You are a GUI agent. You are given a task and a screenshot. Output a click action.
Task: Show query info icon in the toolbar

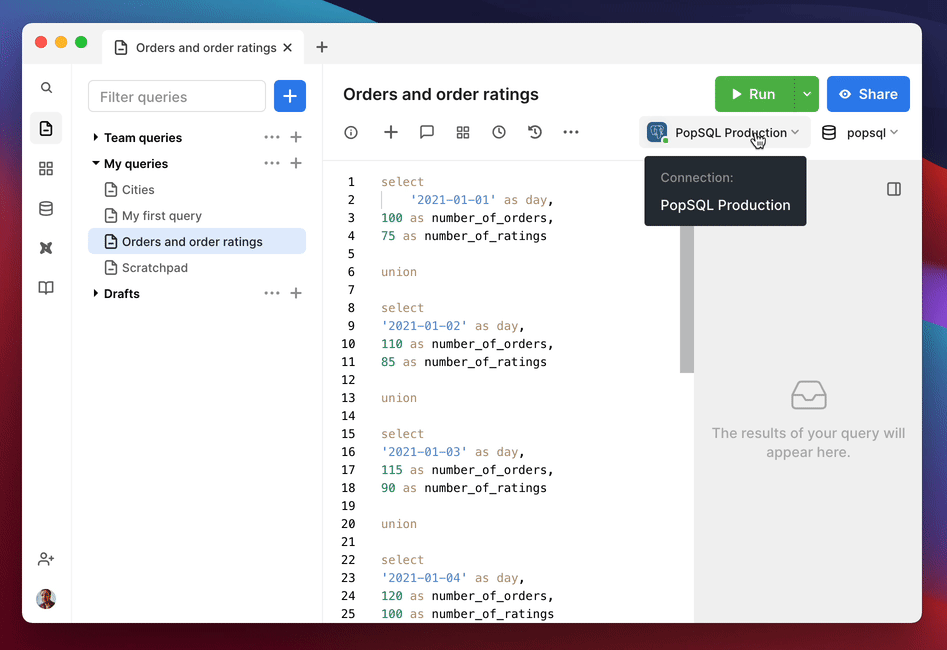point(351,132)
